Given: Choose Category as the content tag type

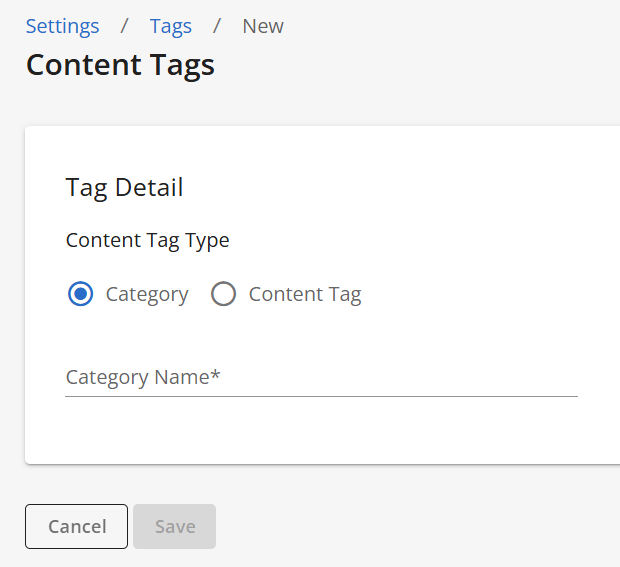Looking at the screenshot, I should (81, 294).
